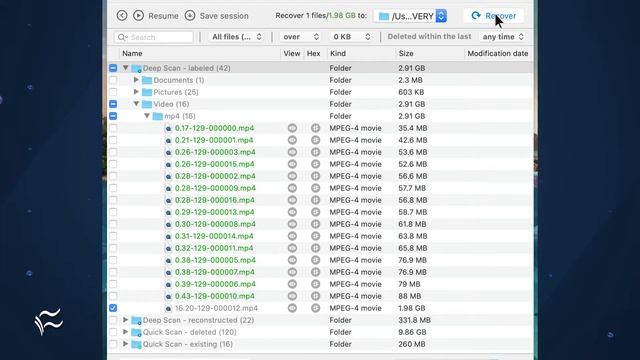Click the View column header
The height and width of the screenshot is (360, 640).
pos(292,53)
